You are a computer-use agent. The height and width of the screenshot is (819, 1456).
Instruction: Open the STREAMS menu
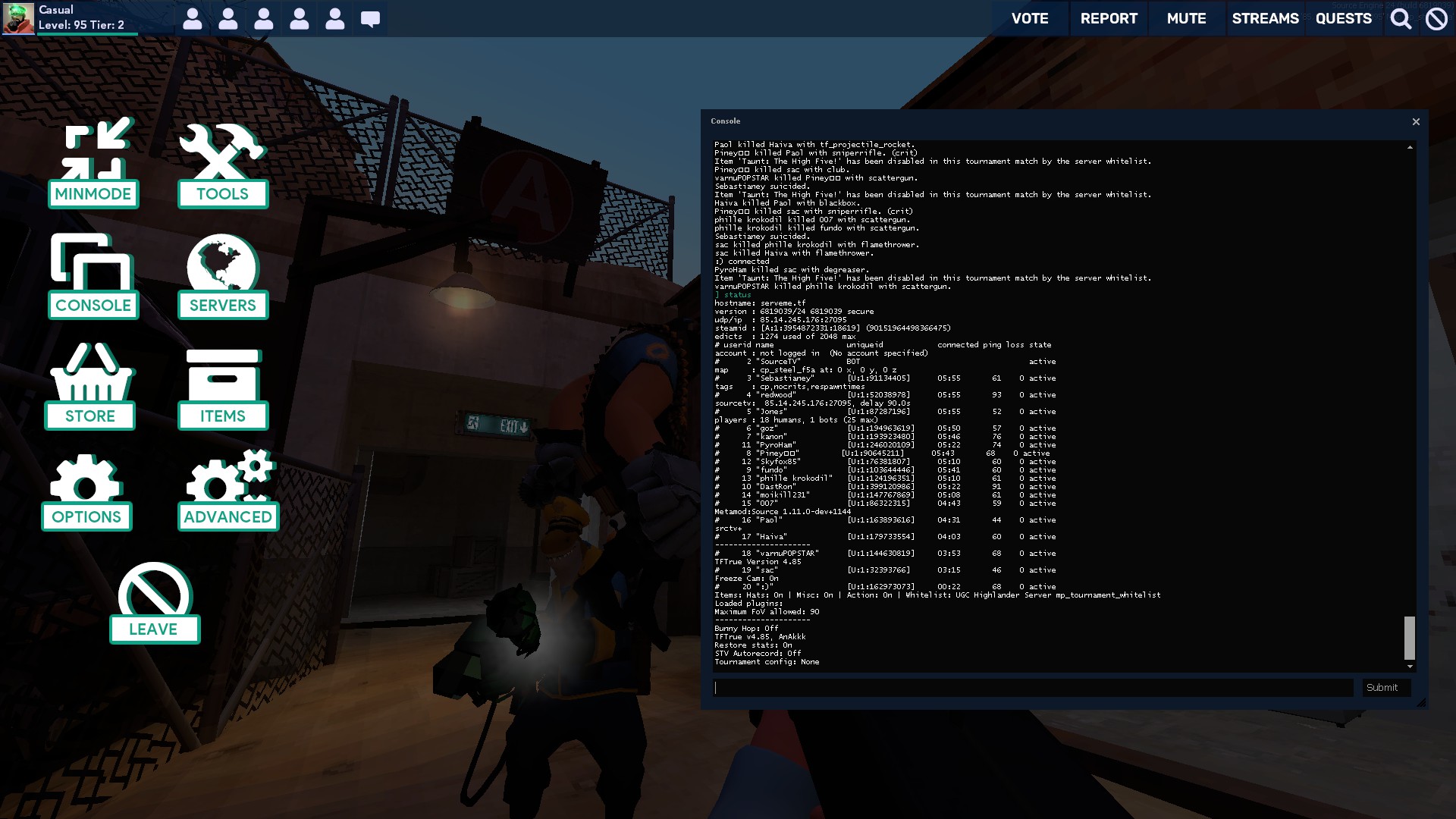point(1265,18)
